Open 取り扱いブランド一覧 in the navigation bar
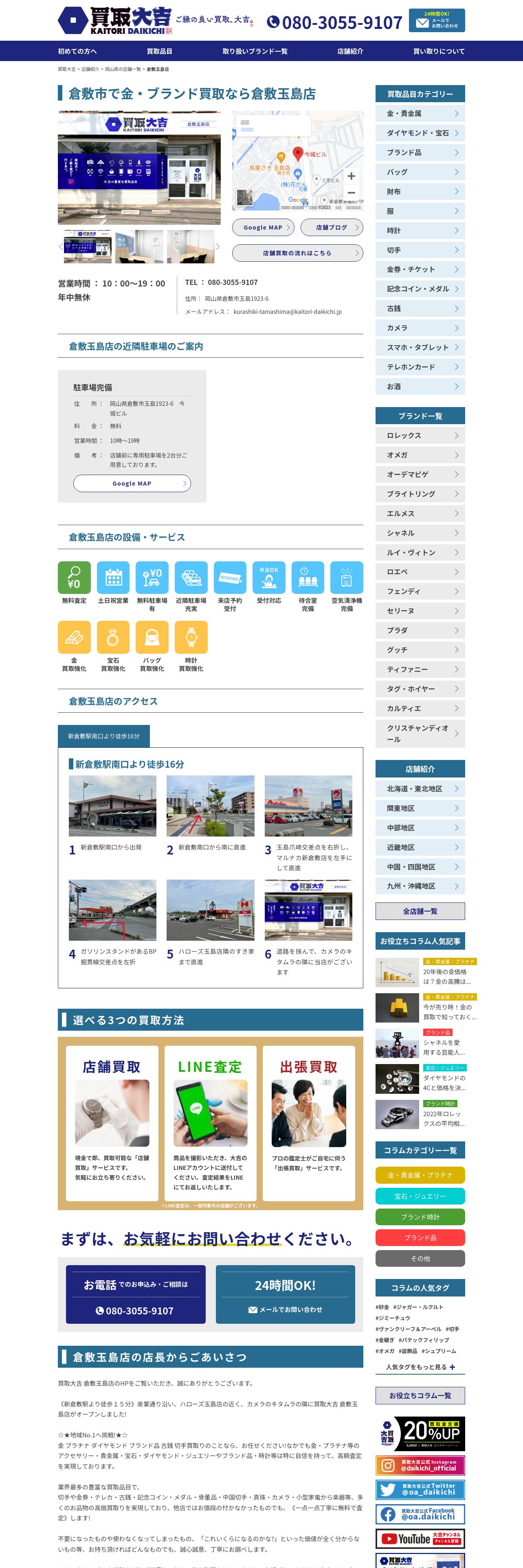Image resolution: width=523 pixels, height=1568 pixels. (255, 51)
